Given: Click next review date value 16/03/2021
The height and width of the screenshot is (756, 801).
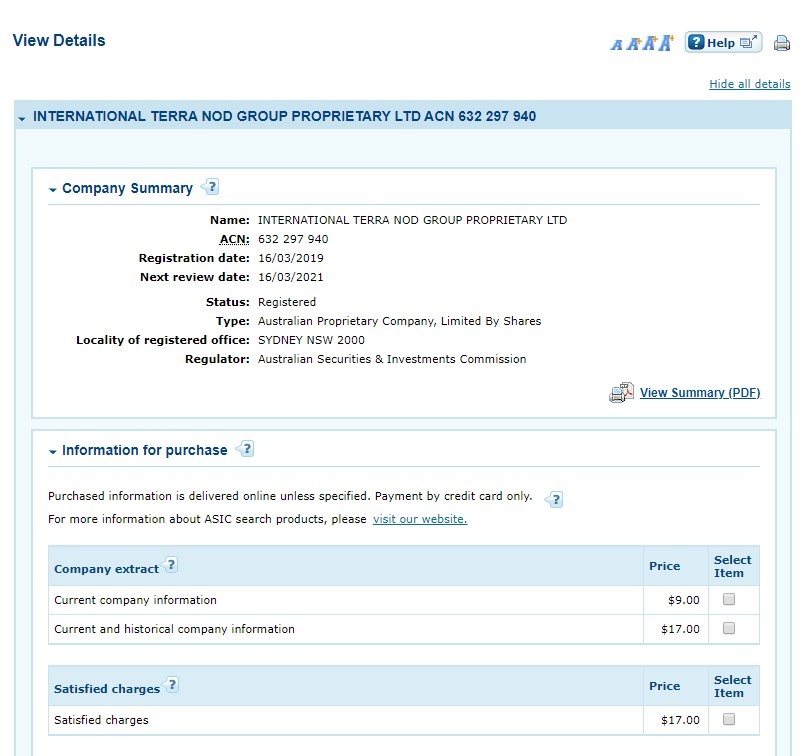Looking at the screenshot, I should point(291,277).
